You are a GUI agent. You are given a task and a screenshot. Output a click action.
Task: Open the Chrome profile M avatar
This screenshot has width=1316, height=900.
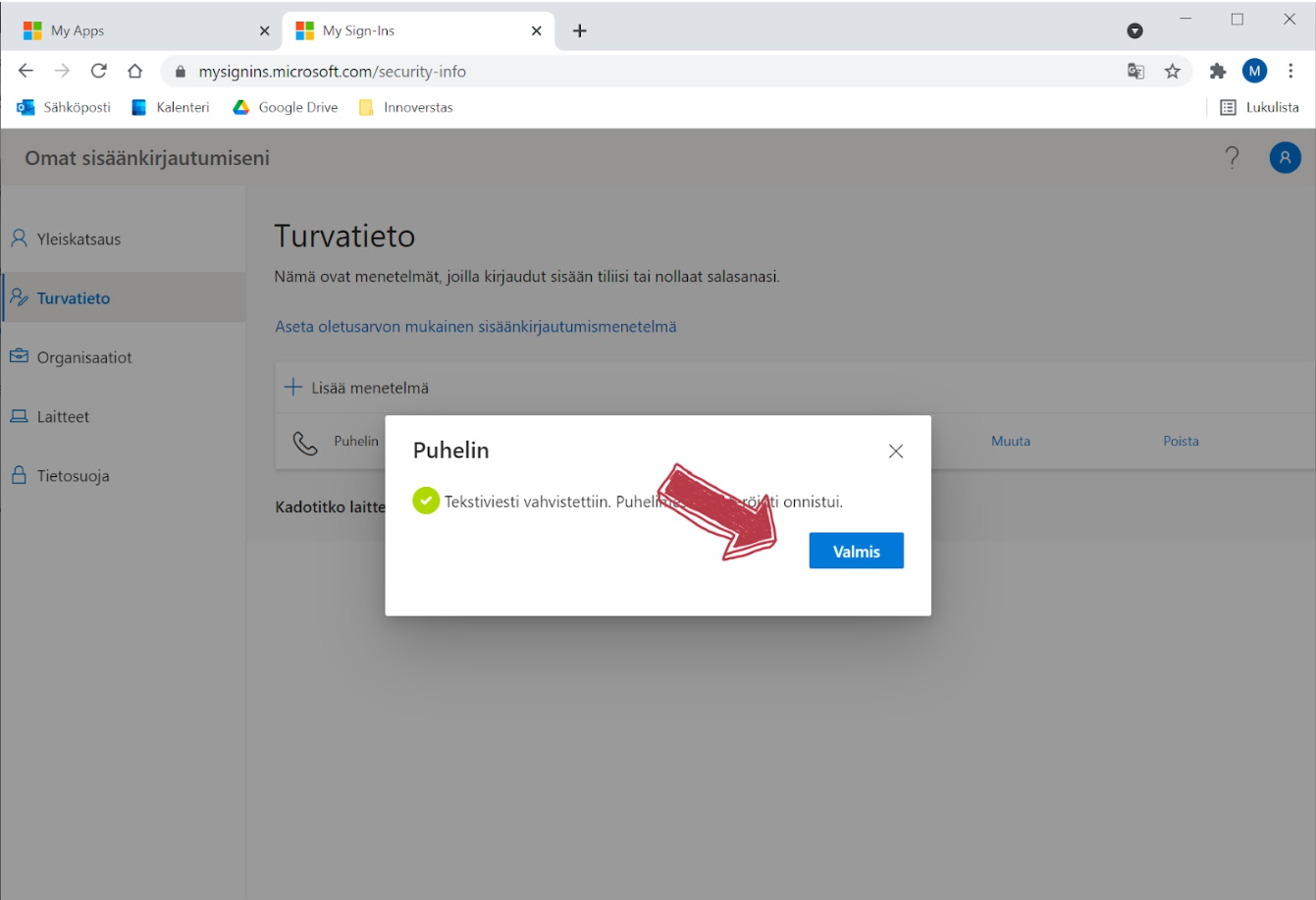[1254, 71]
